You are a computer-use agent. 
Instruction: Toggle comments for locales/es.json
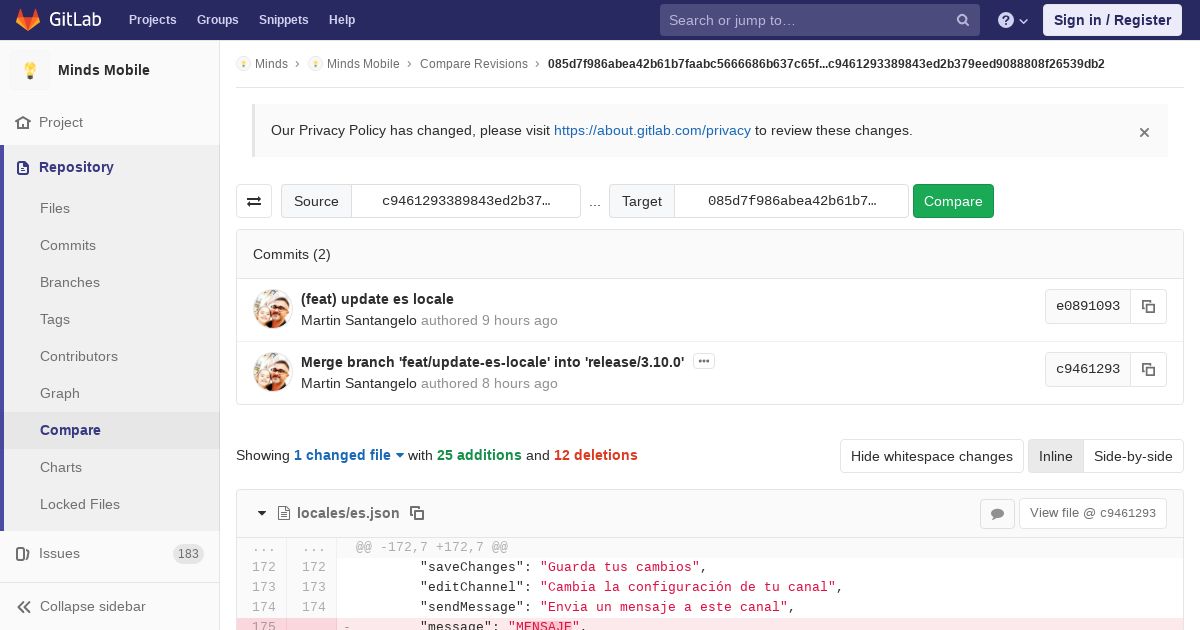997,514
